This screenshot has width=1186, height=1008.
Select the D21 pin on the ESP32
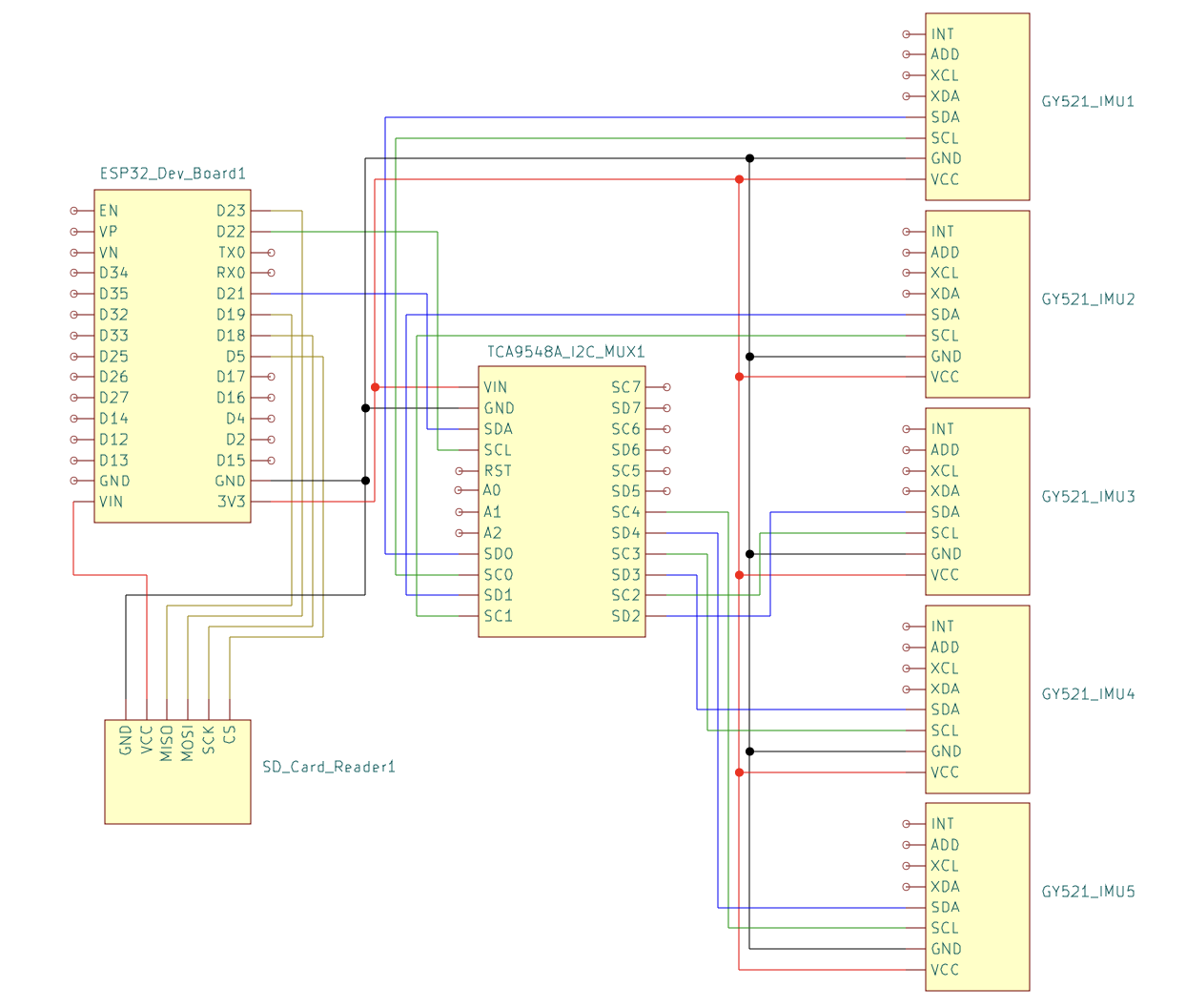pyautogui.click(x=231, y=294)
